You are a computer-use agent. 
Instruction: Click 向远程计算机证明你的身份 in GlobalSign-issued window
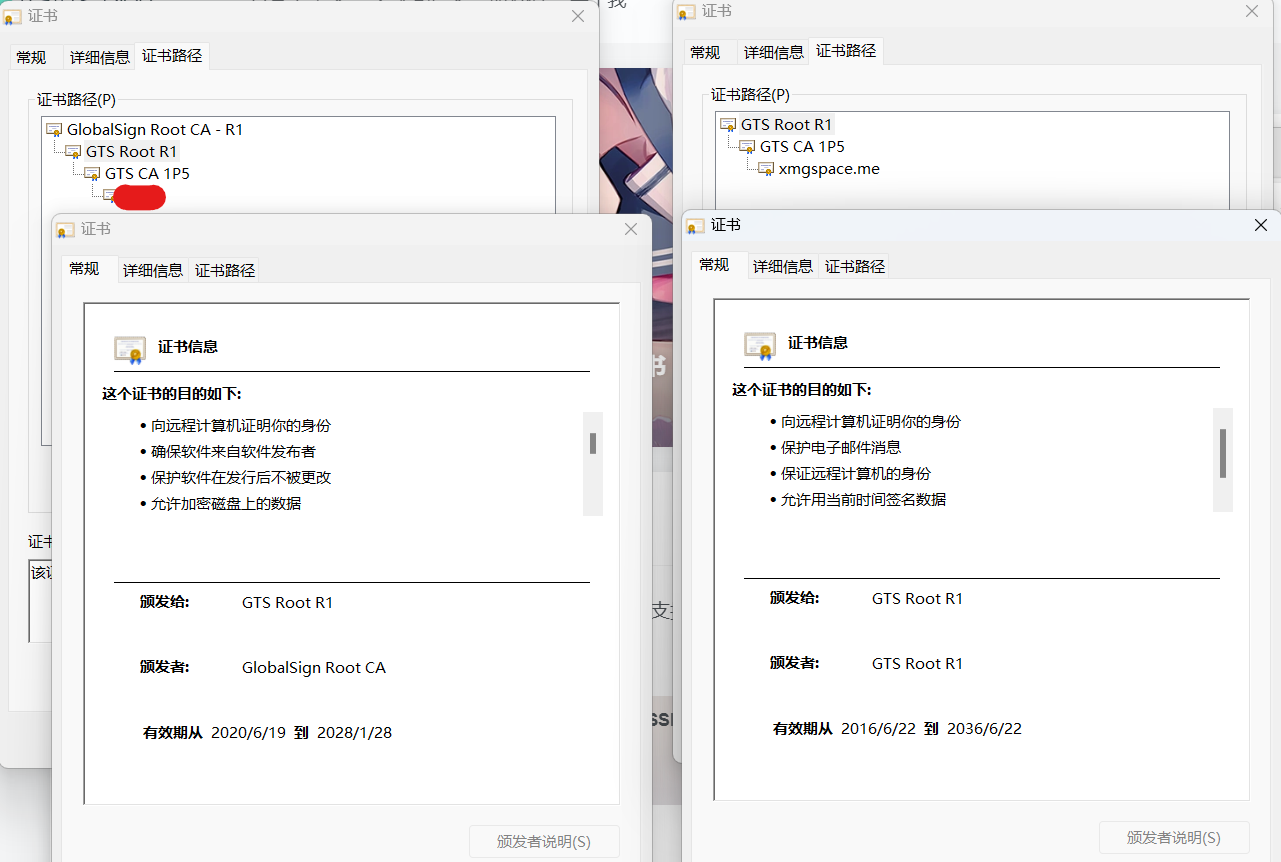(241, 426)
